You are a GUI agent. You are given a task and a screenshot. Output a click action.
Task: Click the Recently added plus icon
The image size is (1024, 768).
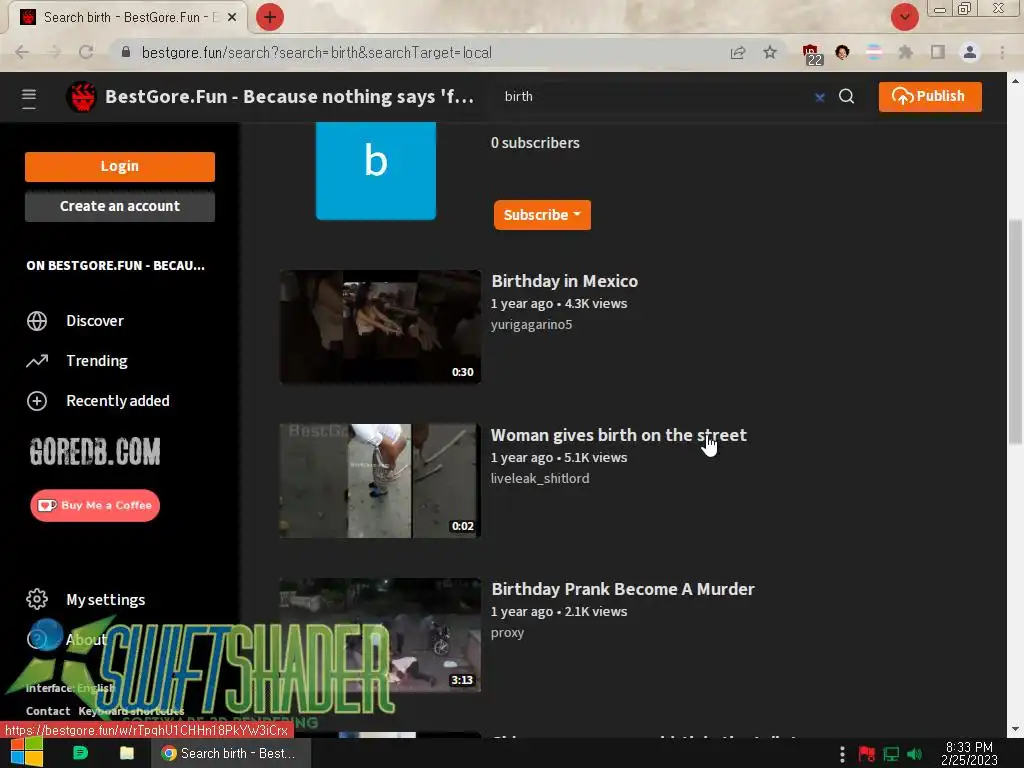point(37,400)
